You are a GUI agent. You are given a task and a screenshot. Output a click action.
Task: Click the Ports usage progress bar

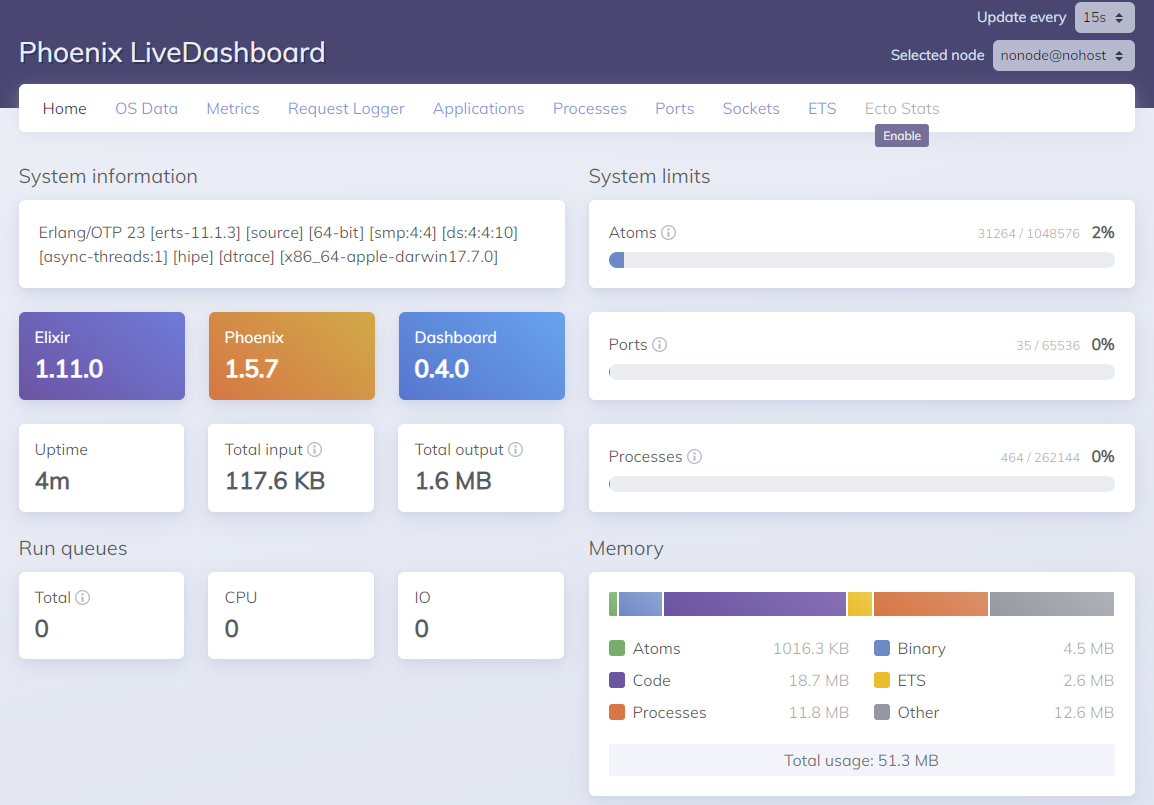861,372
